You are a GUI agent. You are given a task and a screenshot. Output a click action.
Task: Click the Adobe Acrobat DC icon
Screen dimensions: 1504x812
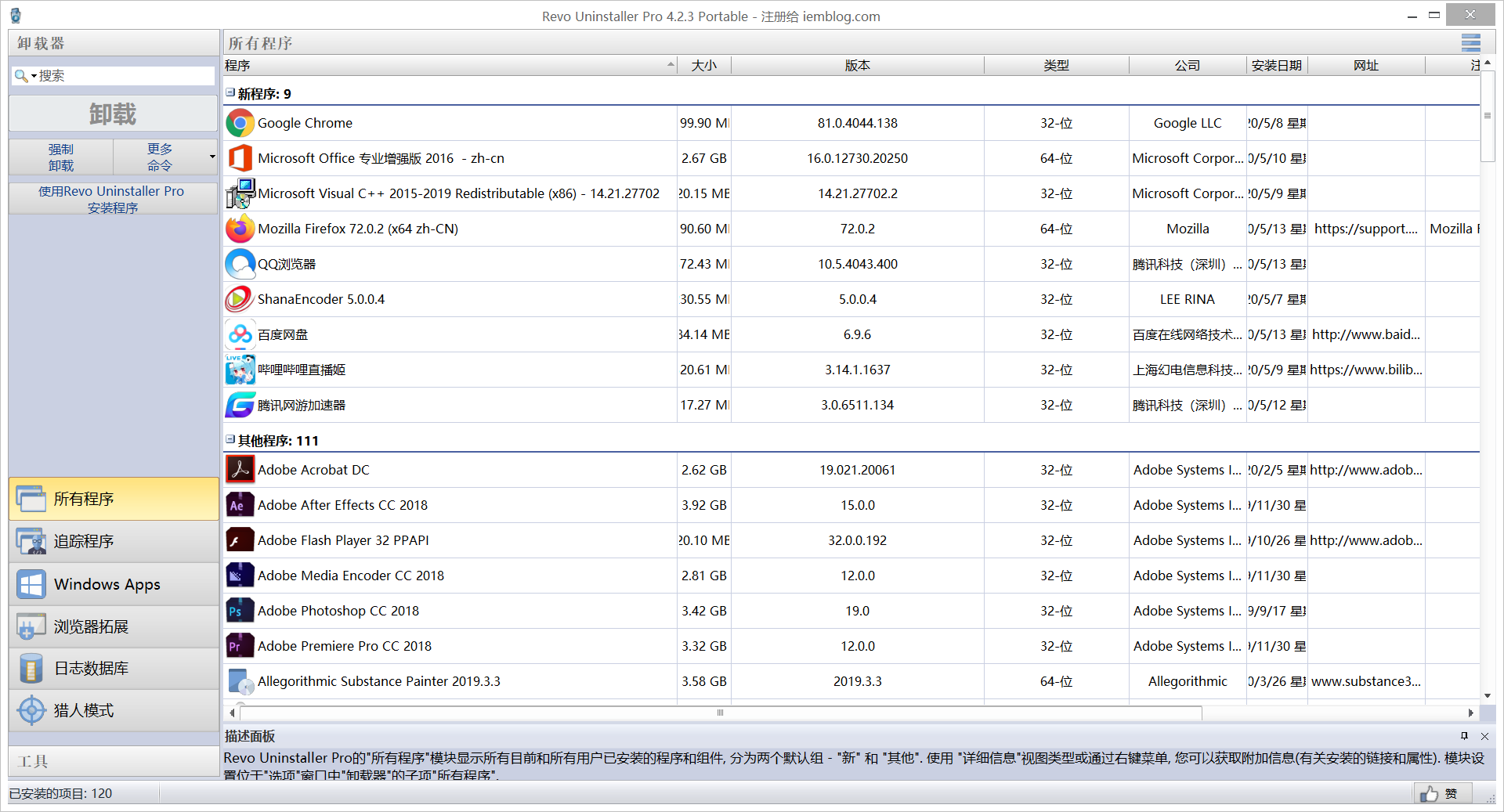click(240, 470)
